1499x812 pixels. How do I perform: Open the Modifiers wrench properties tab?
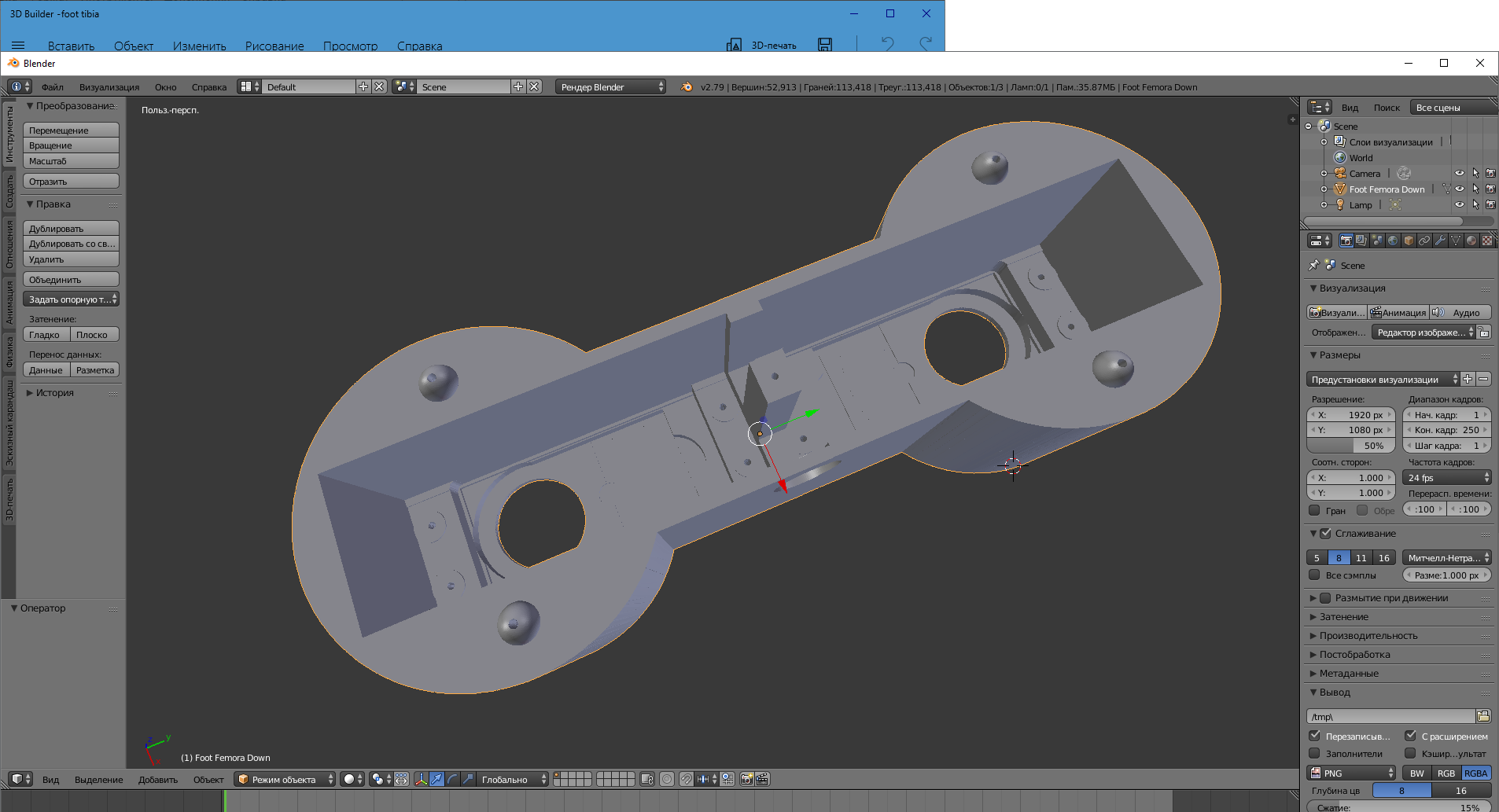tap(1440, 241)
